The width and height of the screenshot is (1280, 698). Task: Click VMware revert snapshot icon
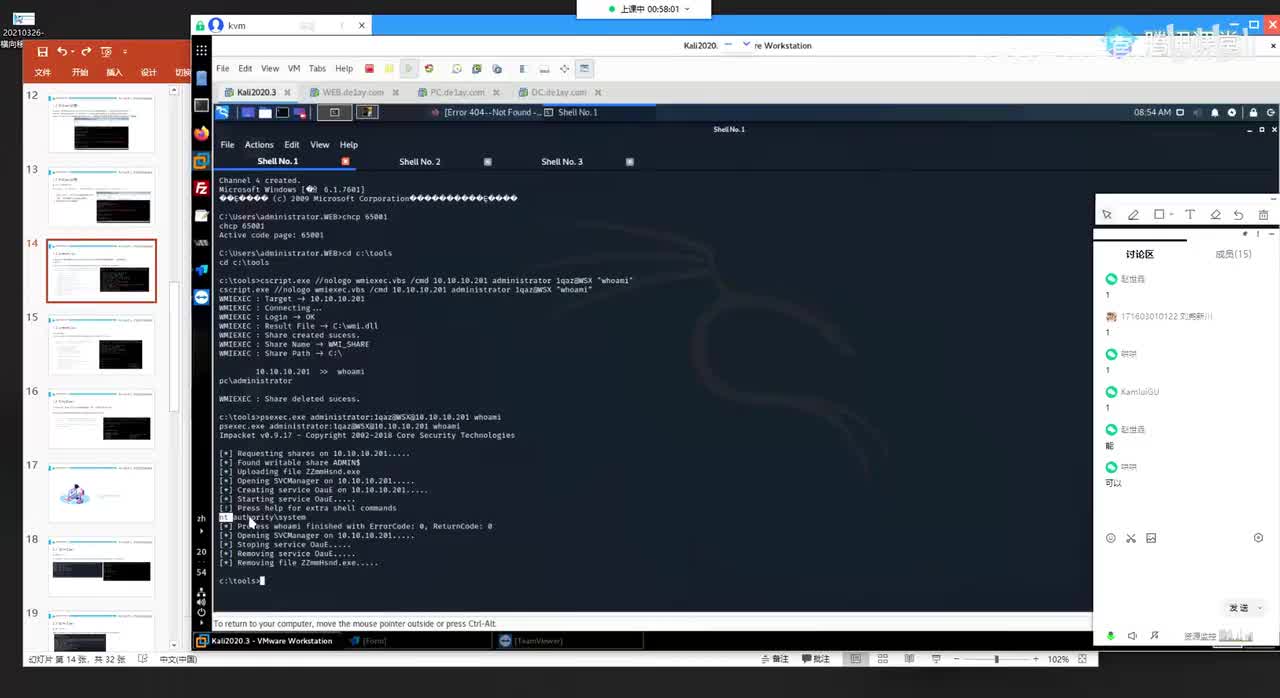(476, 69)
